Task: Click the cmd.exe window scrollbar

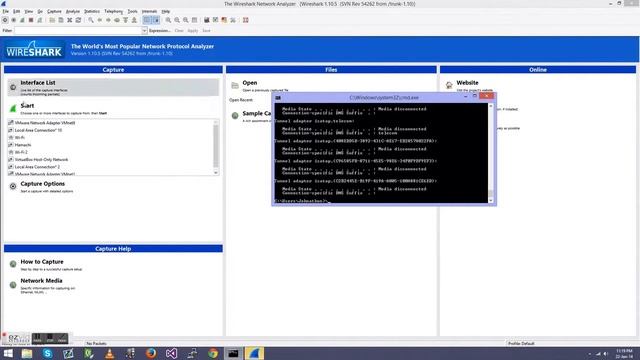Action: [491, 153]
